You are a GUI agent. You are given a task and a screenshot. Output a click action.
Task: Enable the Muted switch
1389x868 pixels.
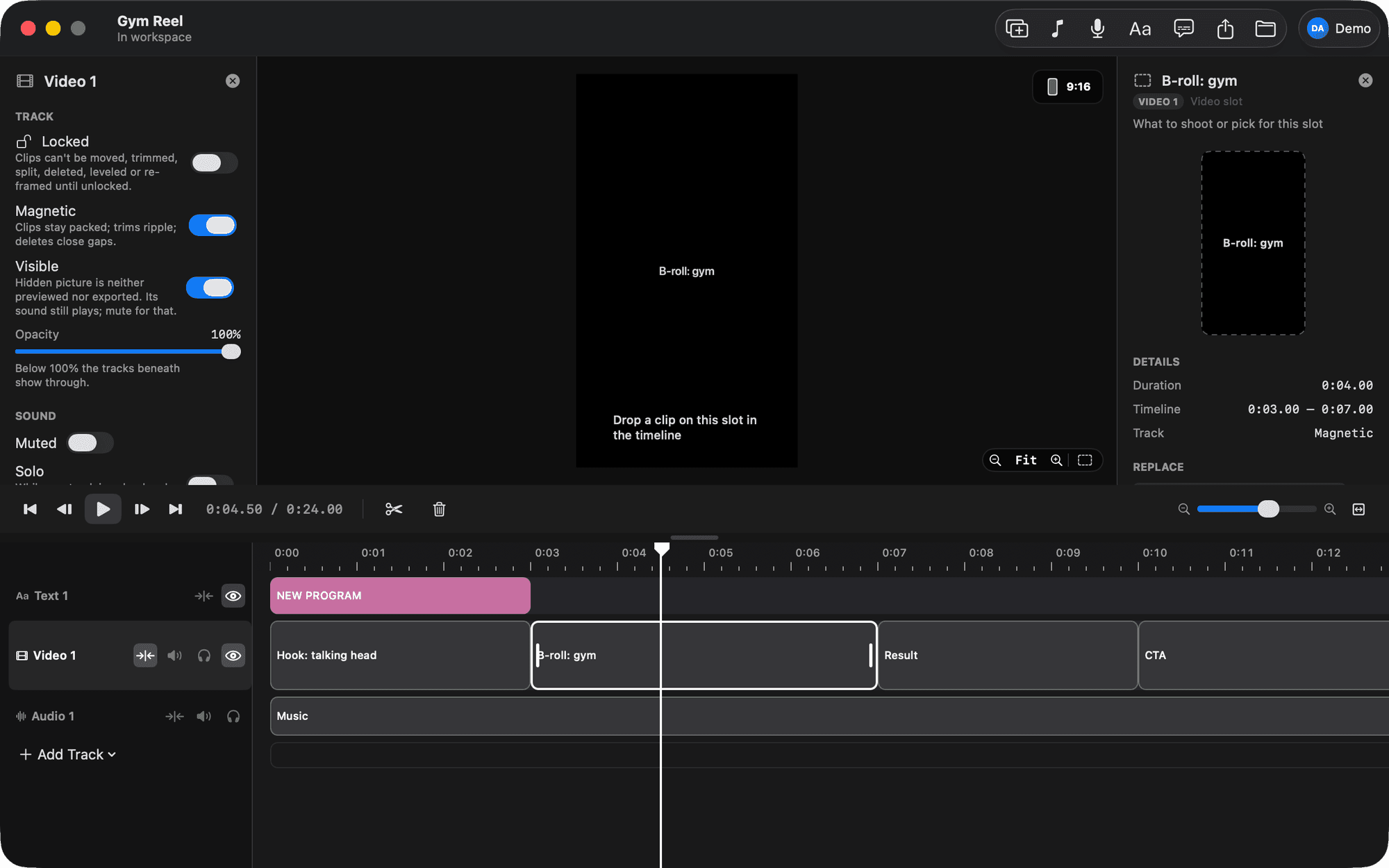[90, 443]
